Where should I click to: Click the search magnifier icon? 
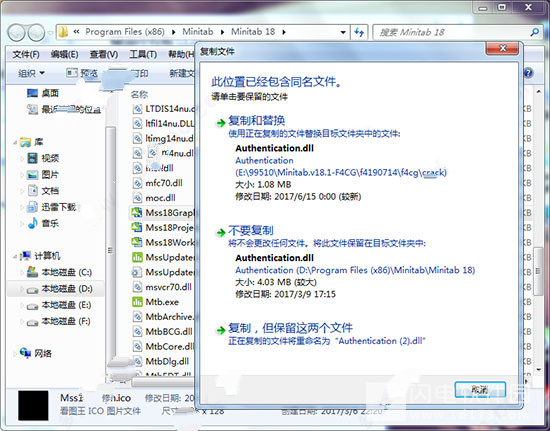pos(535,32)
